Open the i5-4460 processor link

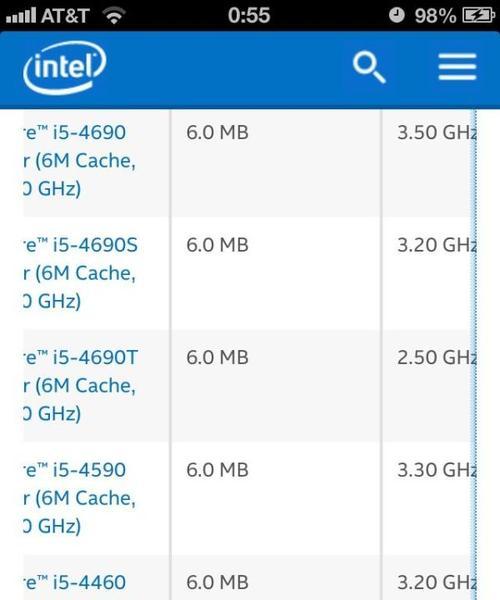point(75,582)
